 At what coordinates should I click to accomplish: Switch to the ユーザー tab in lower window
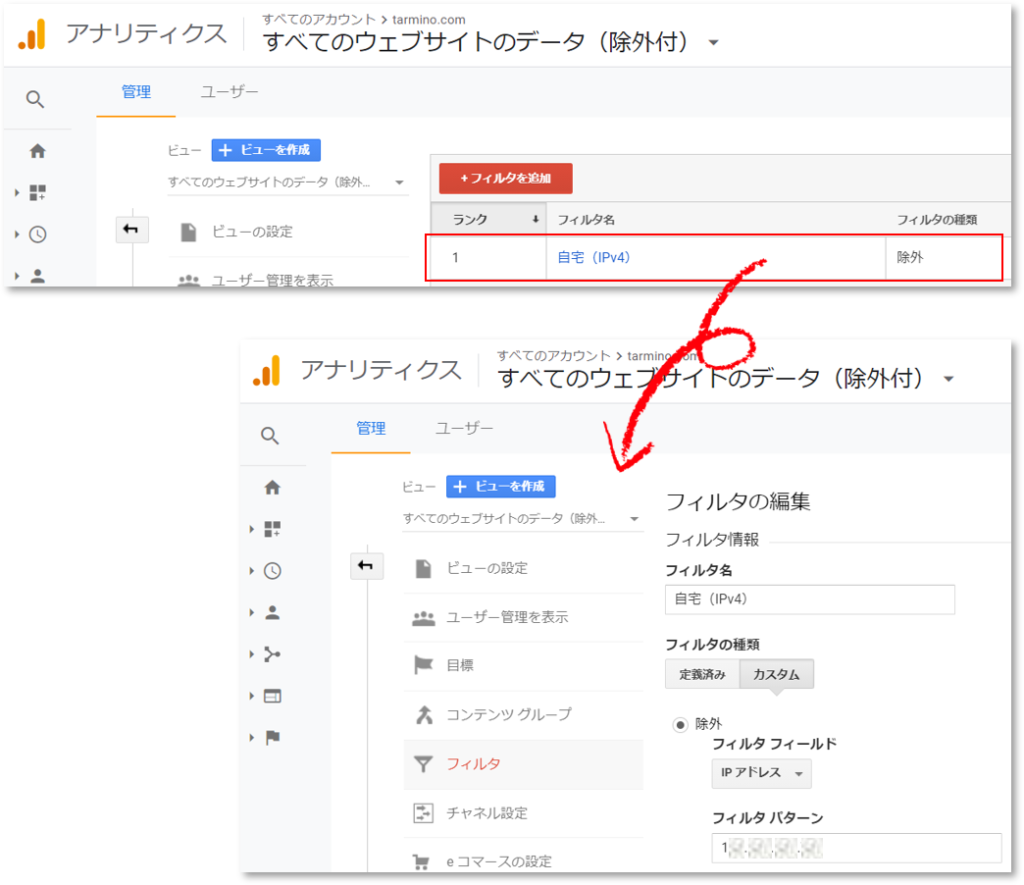[x=464, y=428]
